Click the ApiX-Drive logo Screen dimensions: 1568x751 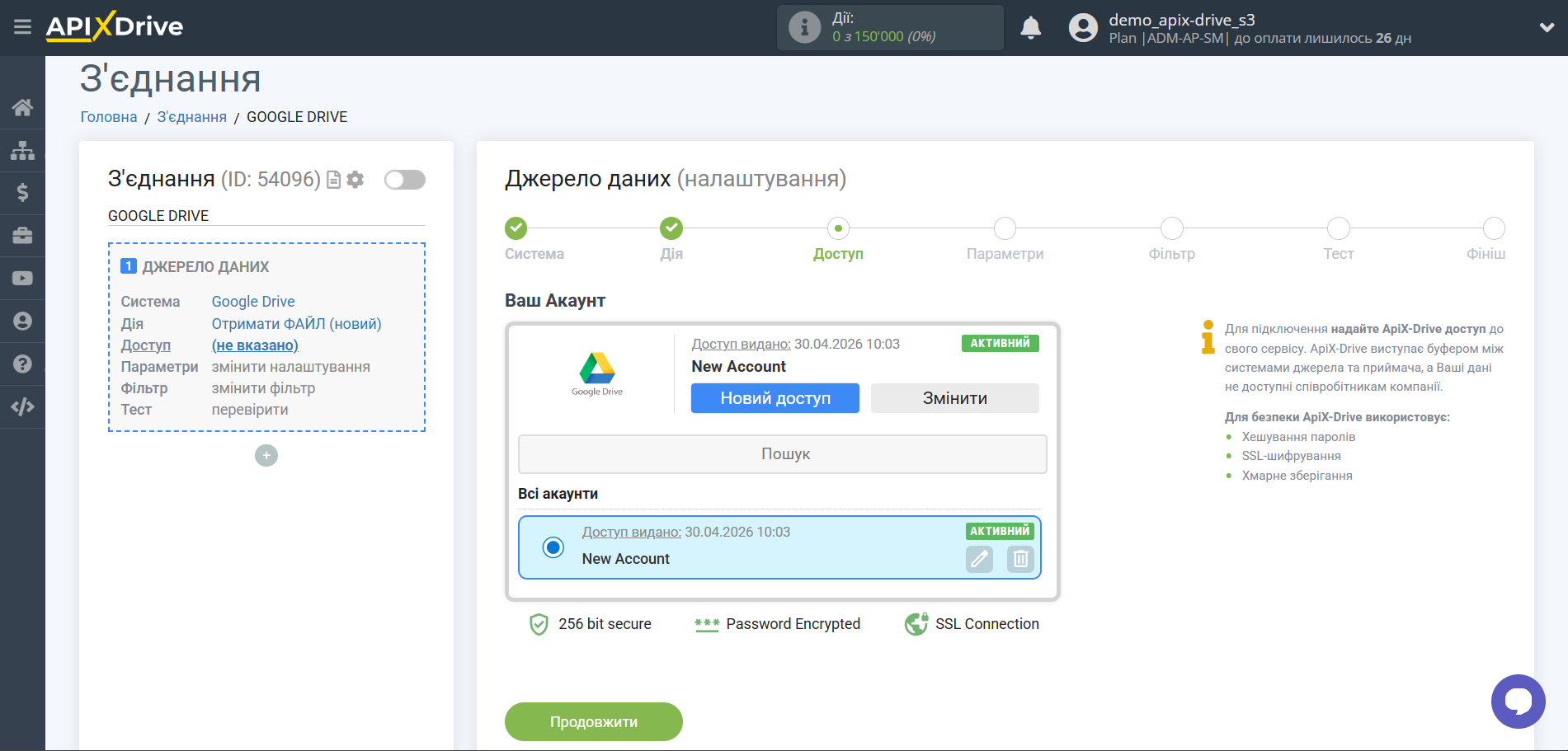115,26
